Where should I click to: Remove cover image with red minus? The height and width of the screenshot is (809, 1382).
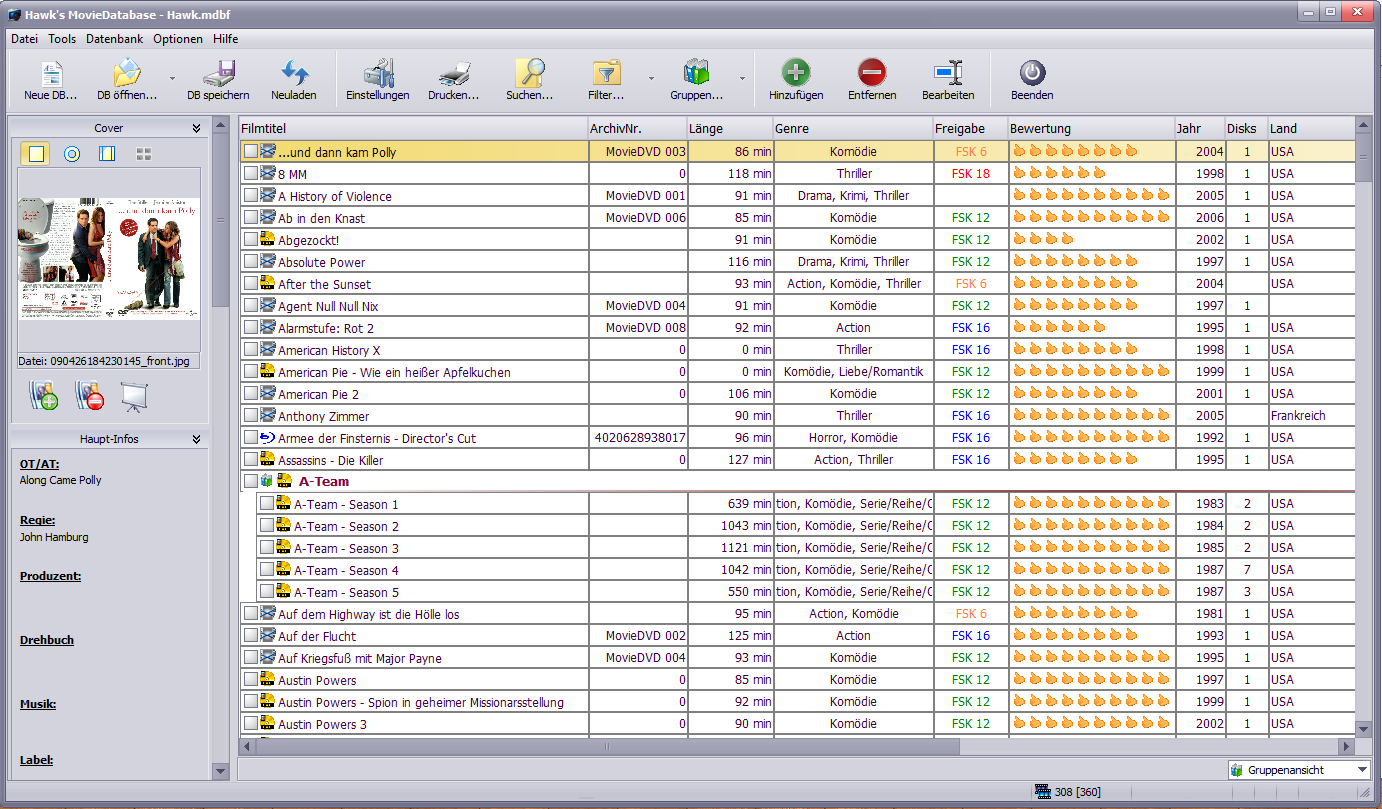pos(89,397)
